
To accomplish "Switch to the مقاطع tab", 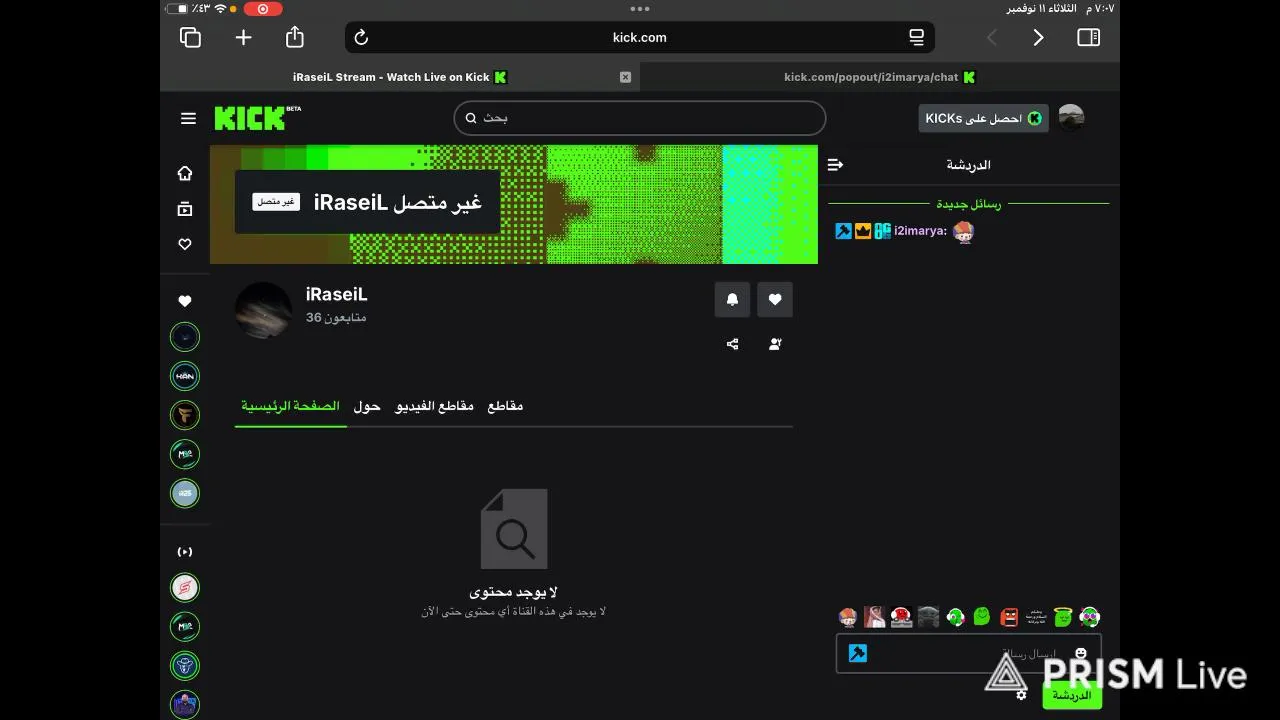I will pyautogui.click(x=505, y=406).
